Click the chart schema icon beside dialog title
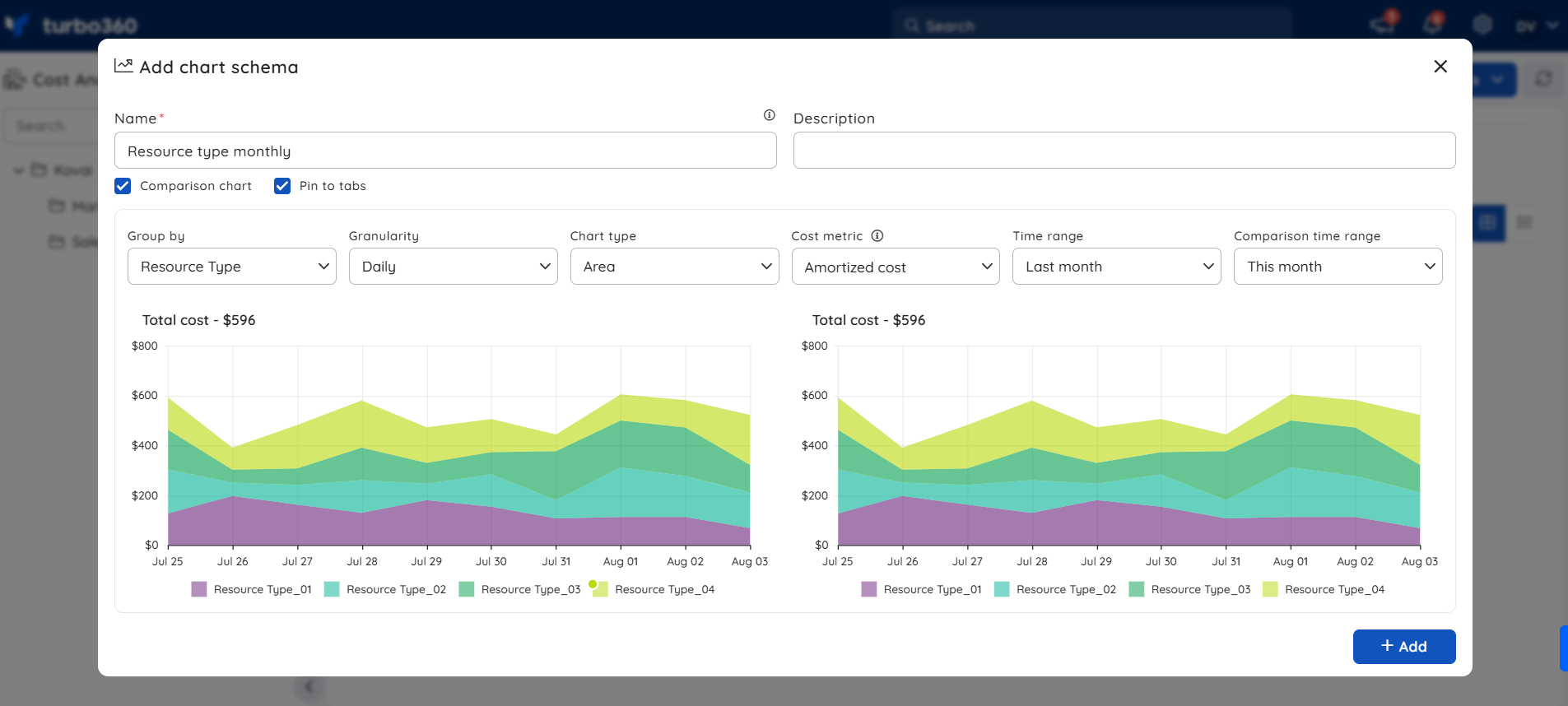Image resolution: width=1568 pixels, height=706 pixels. (123, 66)
